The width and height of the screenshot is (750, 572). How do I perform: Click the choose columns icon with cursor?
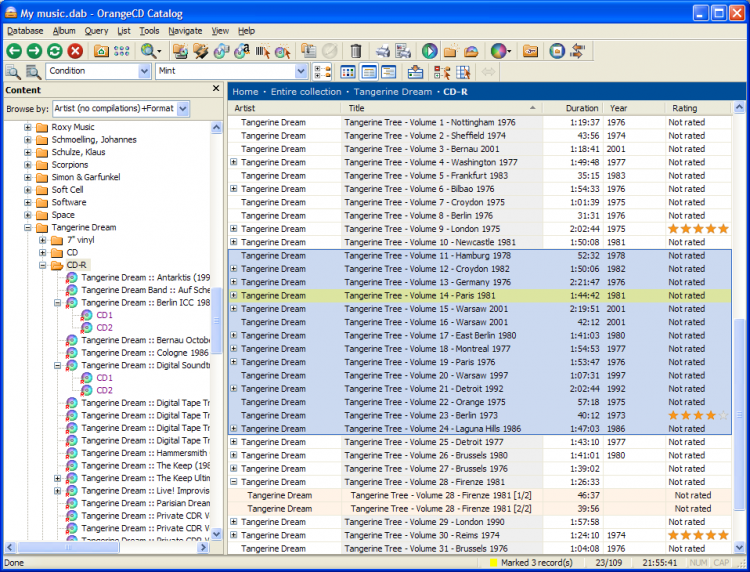click(x=463, y=72)
